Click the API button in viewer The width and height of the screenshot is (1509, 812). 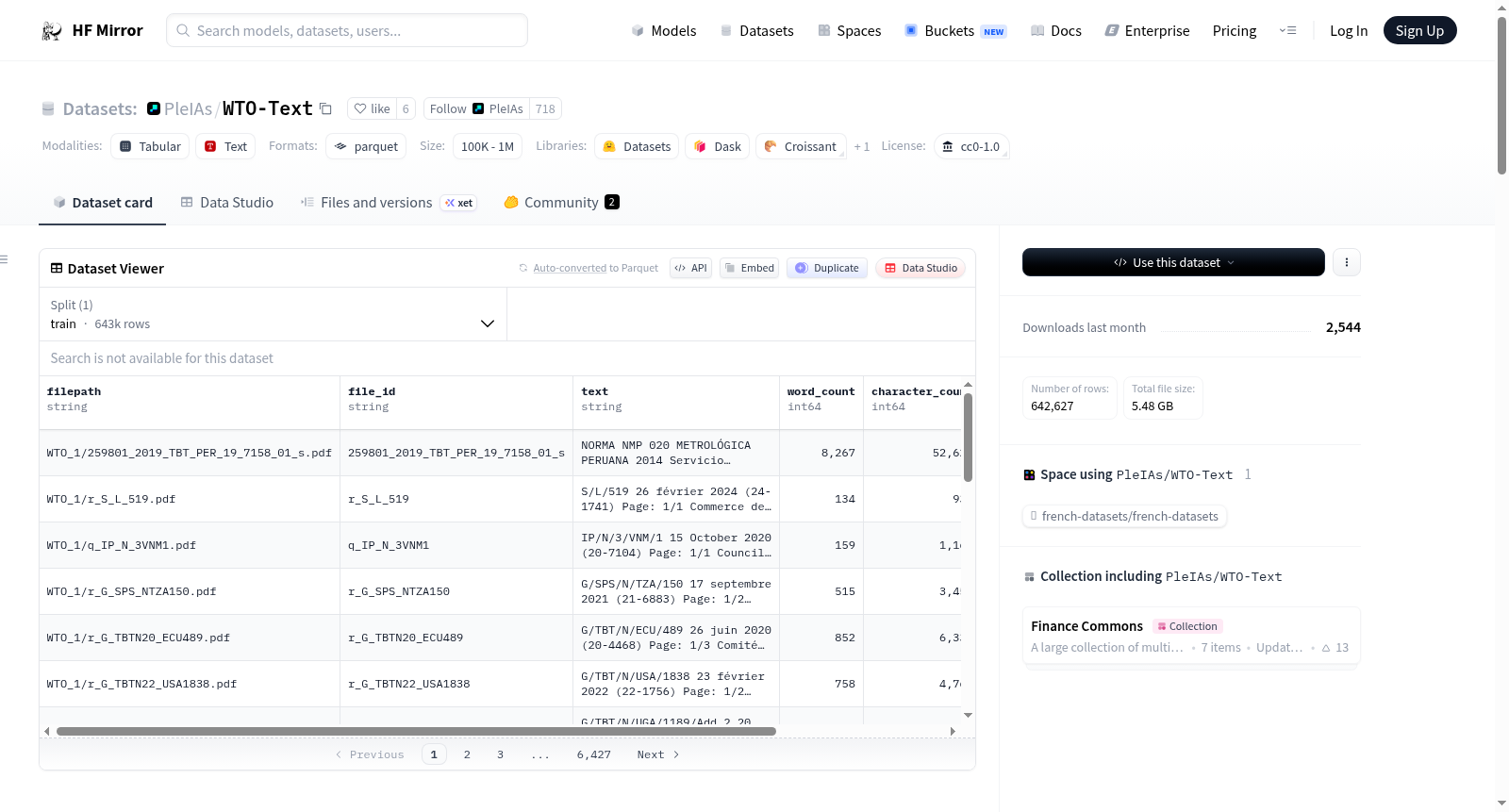[690, 268]
